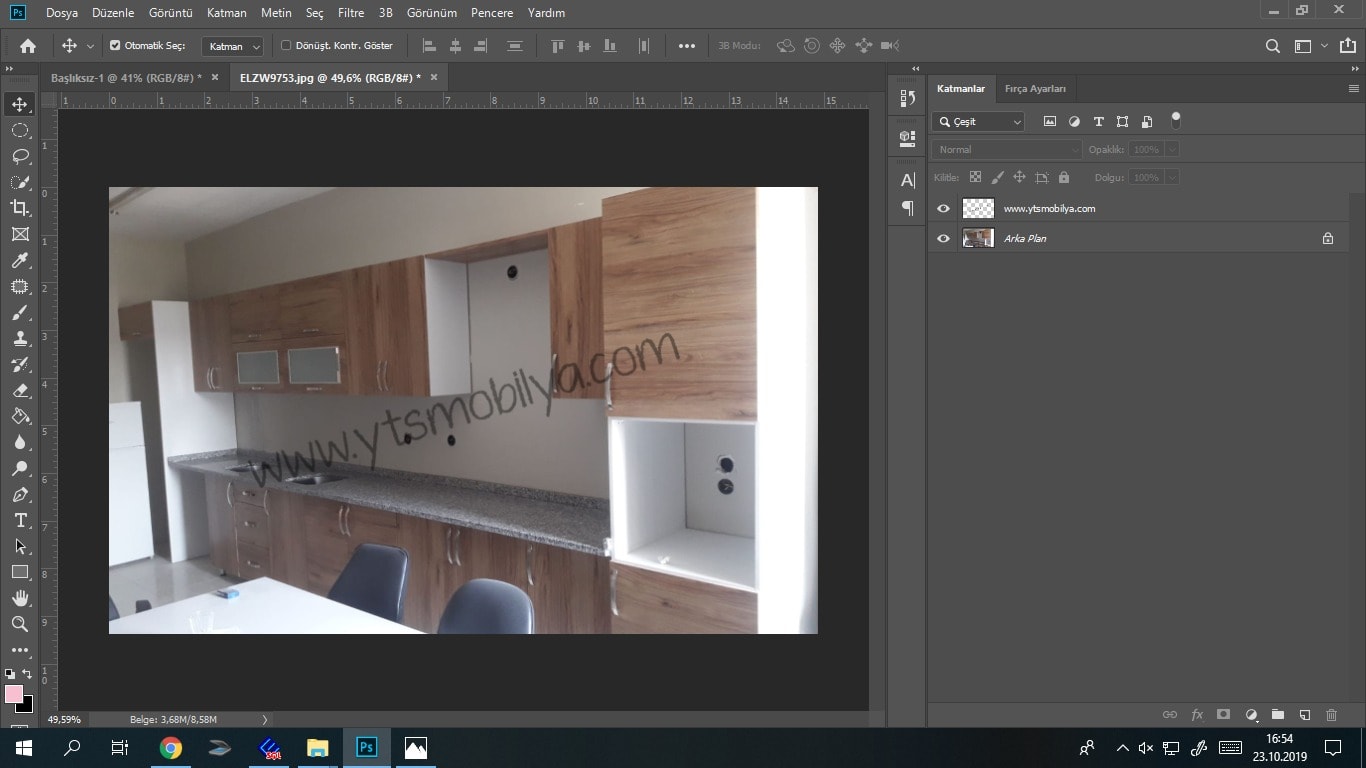Open the Character panel icon

point(908,180)
